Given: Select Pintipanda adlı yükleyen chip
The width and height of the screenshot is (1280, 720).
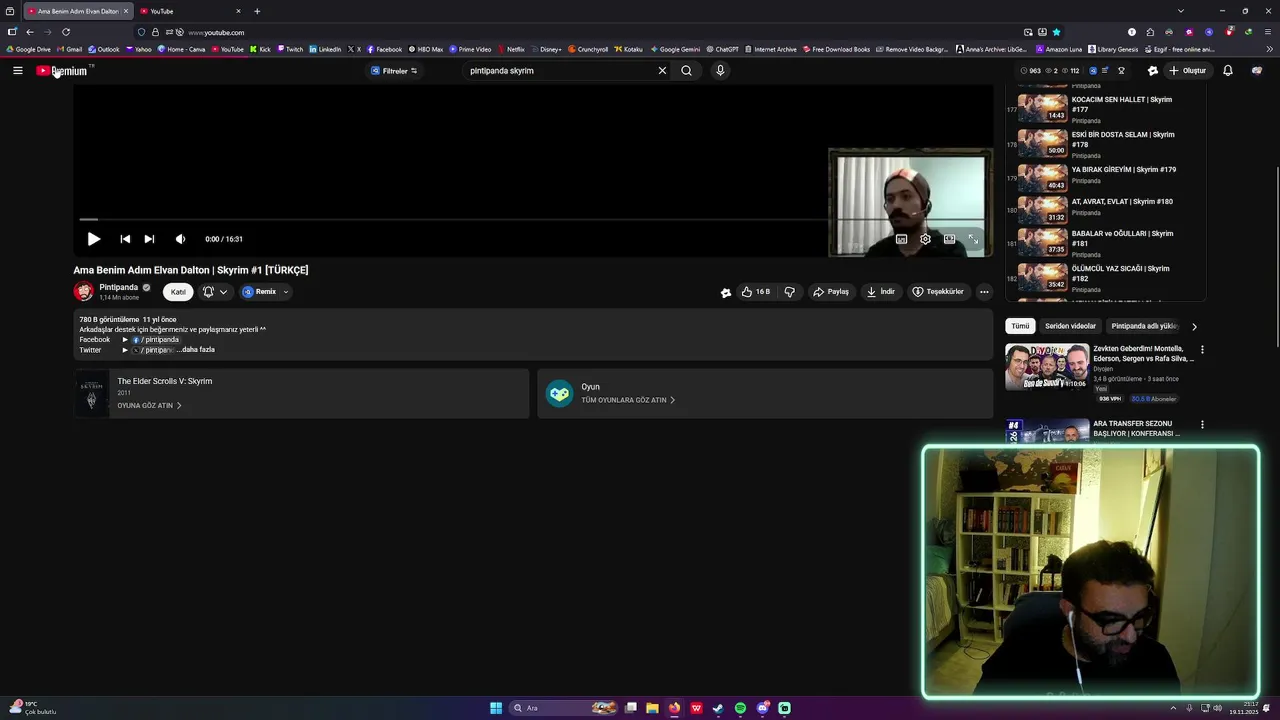Looking at the screenshot, I should click(1145, 326).
